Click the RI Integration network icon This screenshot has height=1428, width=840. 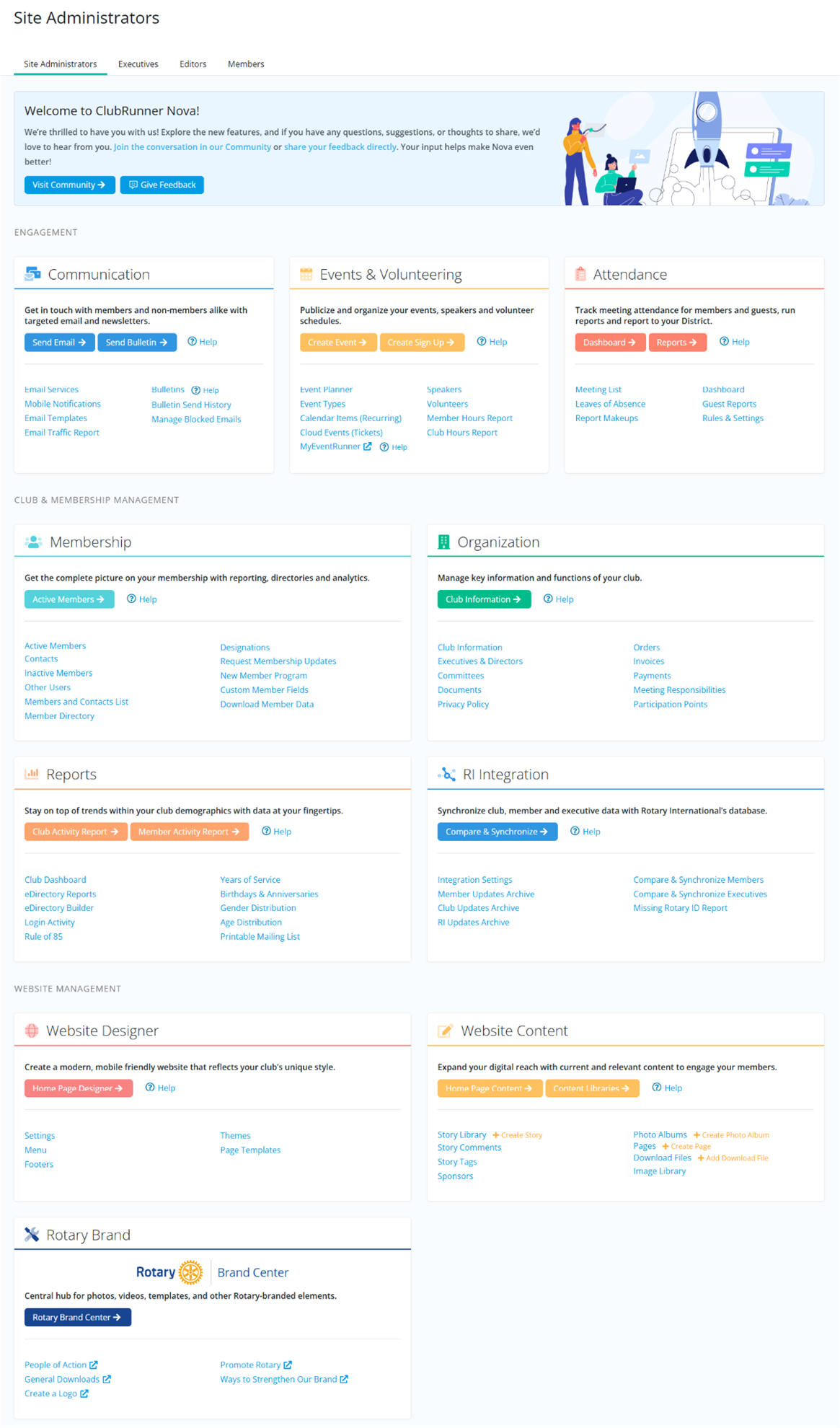click(x=446, y=774)
